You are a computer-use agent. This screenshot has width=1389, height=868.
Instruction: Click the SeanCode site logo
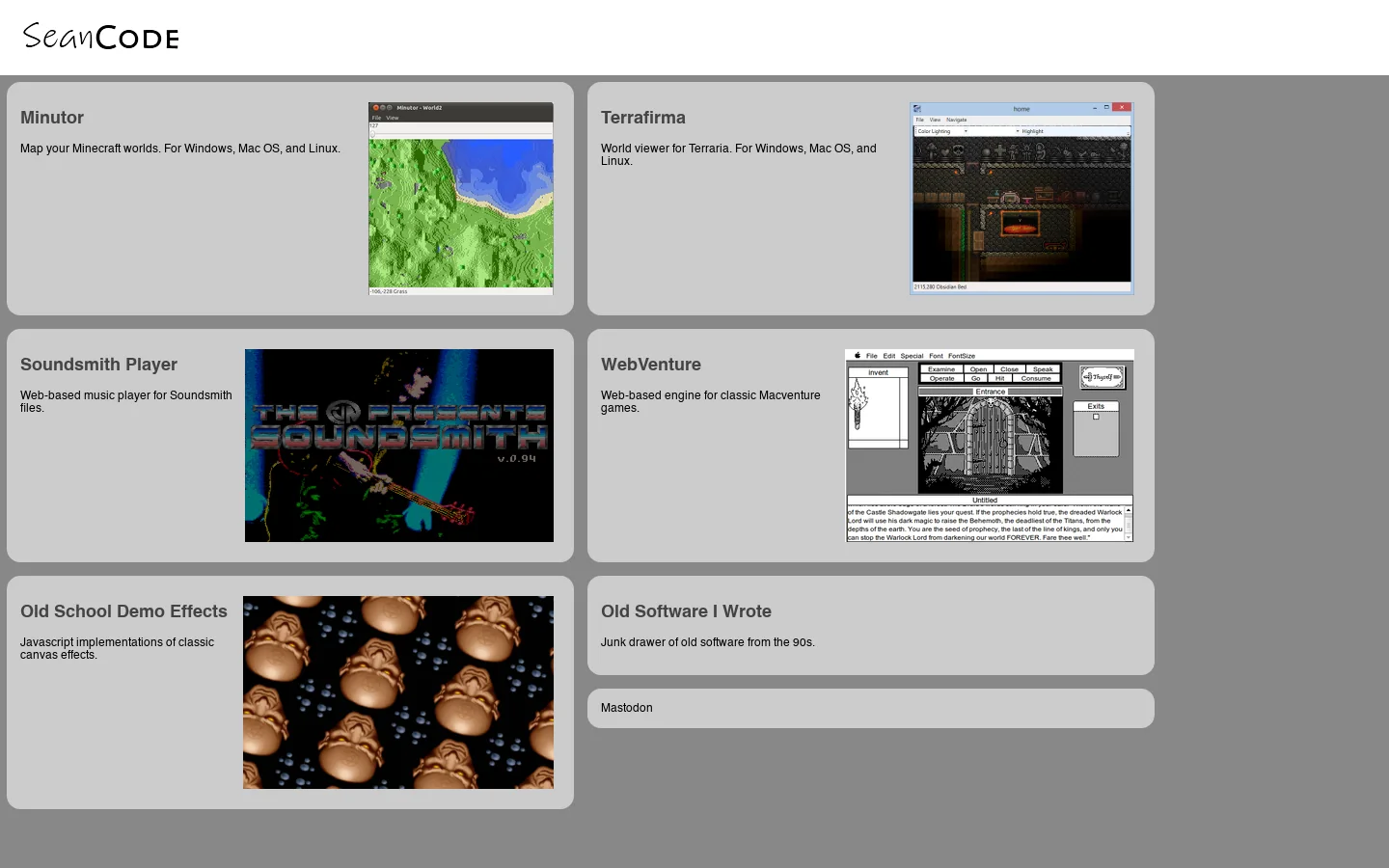click(100, 37)
